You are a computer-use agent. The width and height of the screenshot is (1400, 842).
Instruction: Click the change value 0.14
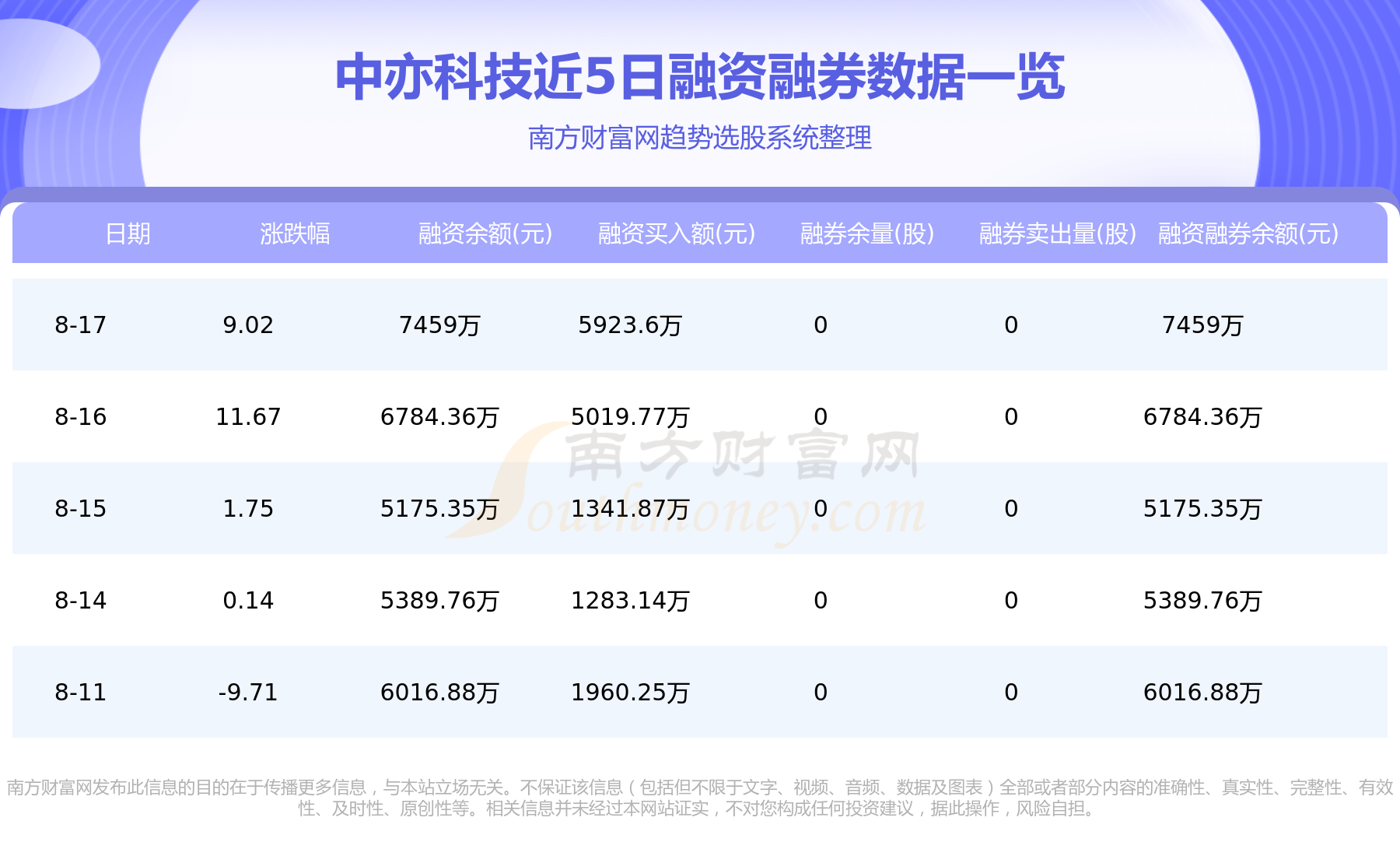coord(248,600)
